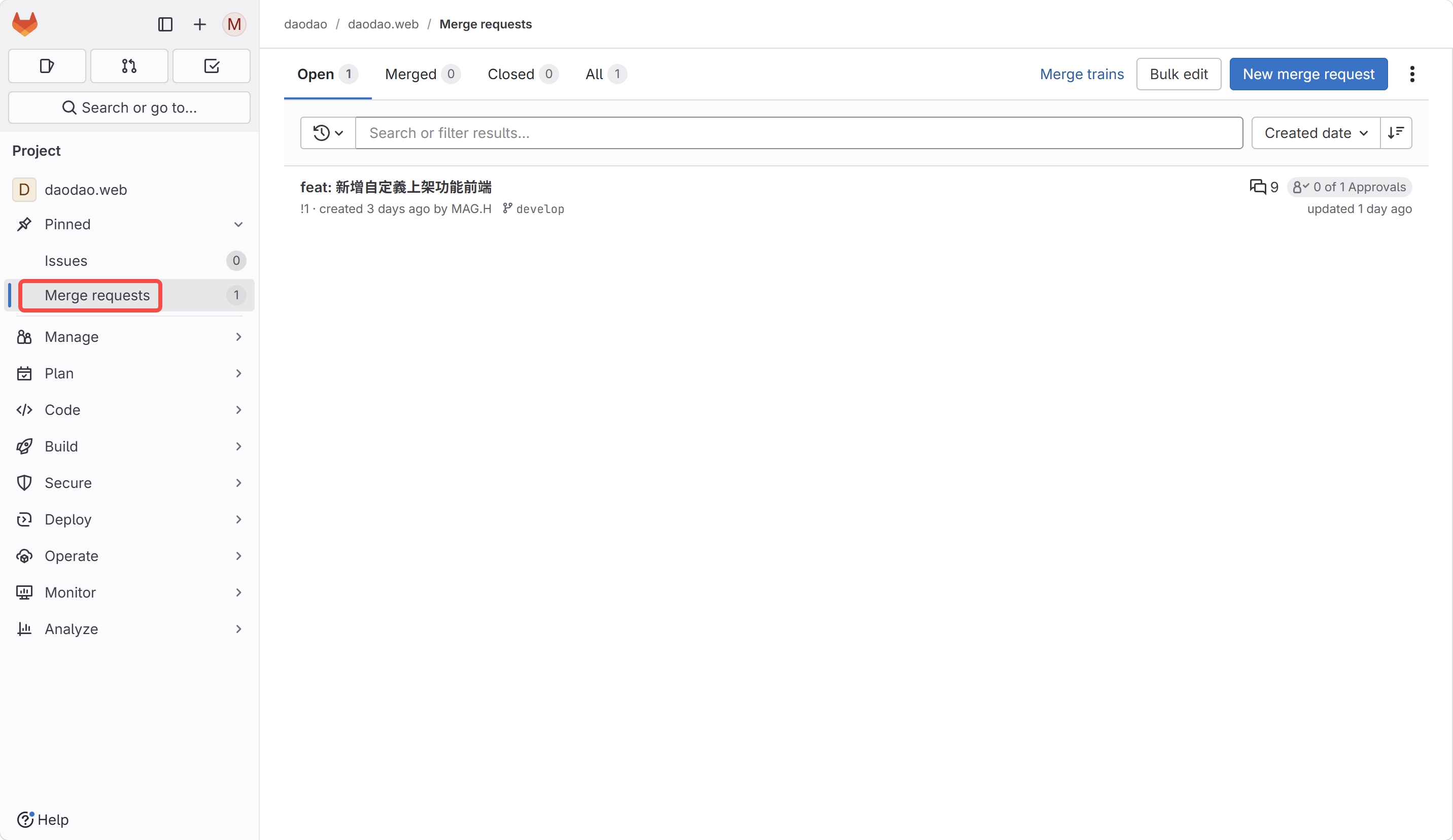Click the MAG.H author link
The width and height of the screenshot is (1453, 840).
point(471,208)
